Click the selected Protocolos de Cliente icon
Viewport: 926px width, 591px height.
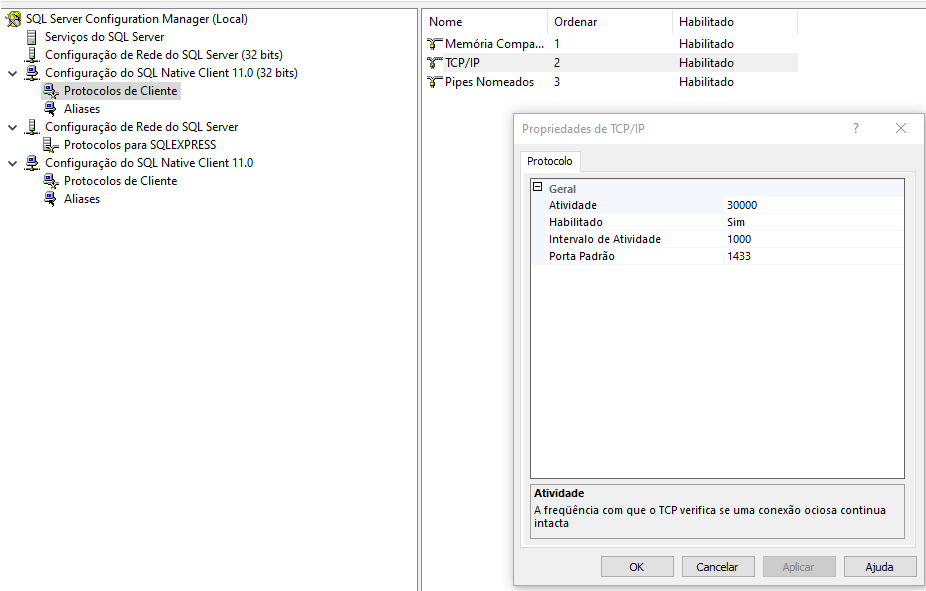51,91
